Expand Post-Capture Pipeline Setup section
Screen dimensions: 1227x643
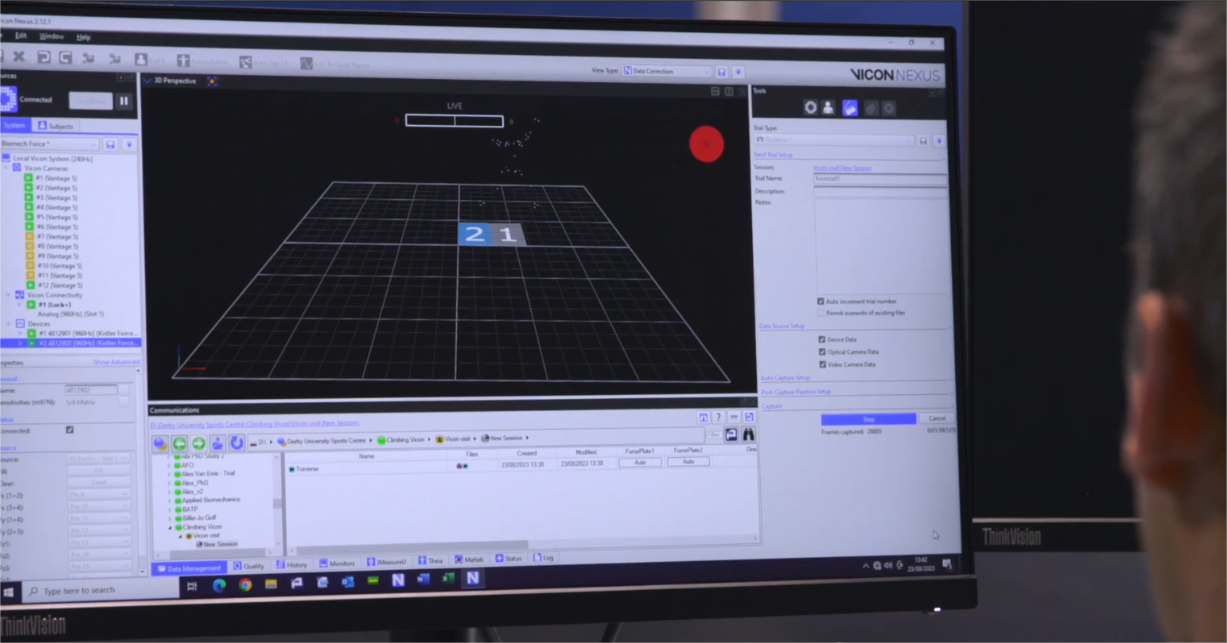tap(796, 392)
